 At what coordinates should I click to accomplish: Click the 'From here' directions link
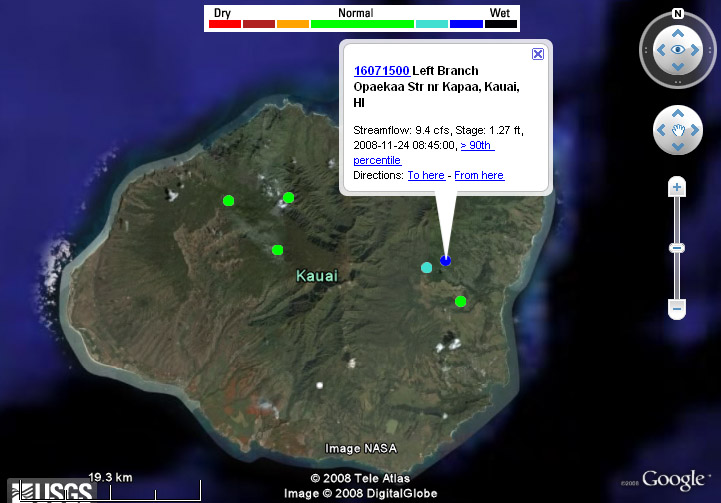pyautogui.click(x=479, y=175)
